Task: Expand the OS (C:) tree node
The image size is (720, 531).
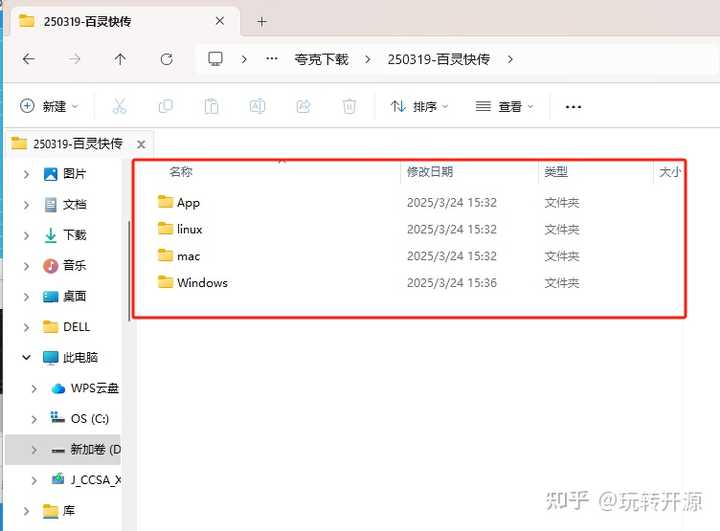Action: tap(34, 419)
